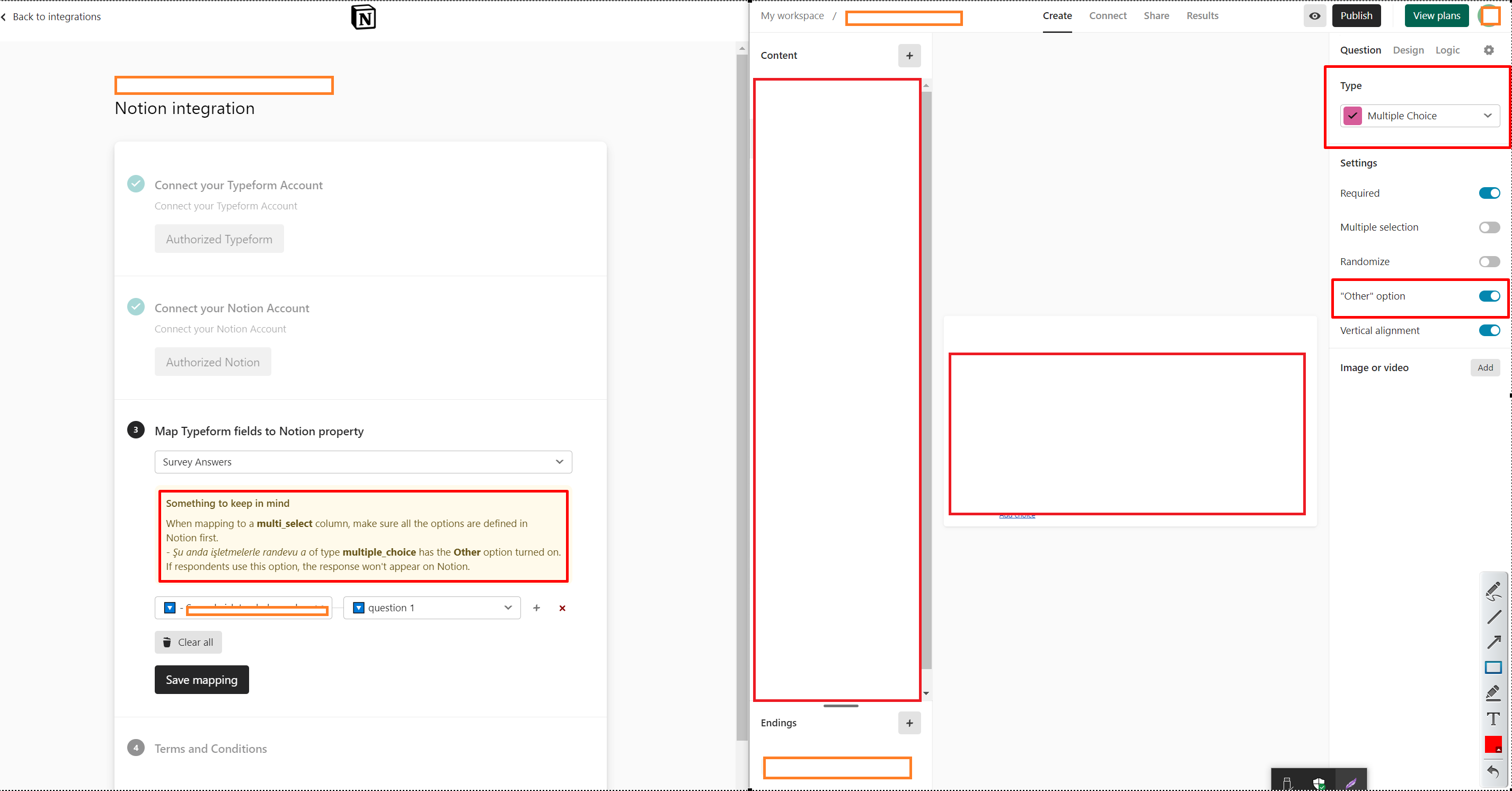This screenshot has width=1512, height=791.
Task: Switch to the Create tab
Action: 1057,16
